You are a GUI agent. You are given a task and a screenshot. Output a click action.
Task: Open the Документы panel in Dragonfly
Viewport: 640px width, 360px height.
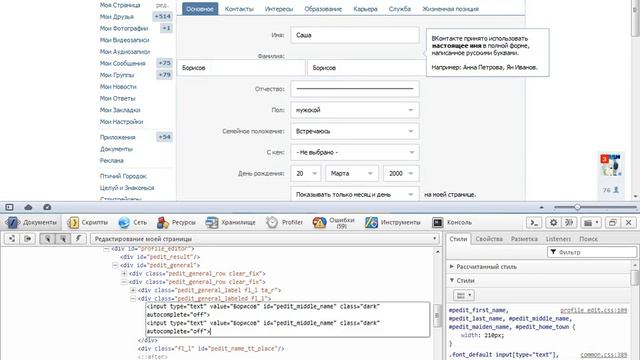click(31, 222)
